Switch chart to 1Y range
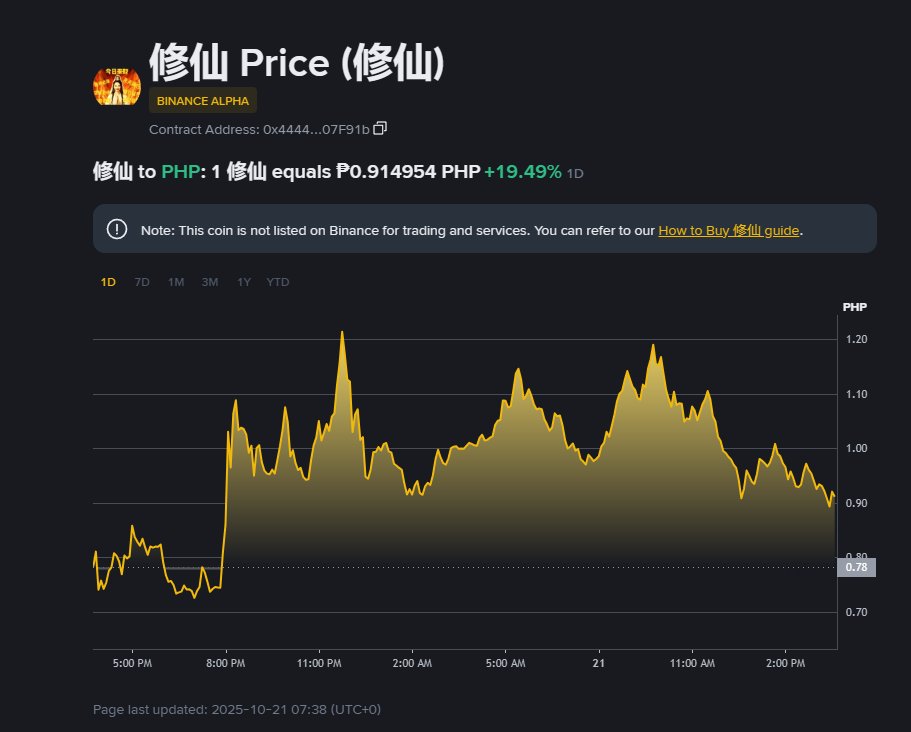The height and width of the screenshot is (732, 911). [244, 282]
